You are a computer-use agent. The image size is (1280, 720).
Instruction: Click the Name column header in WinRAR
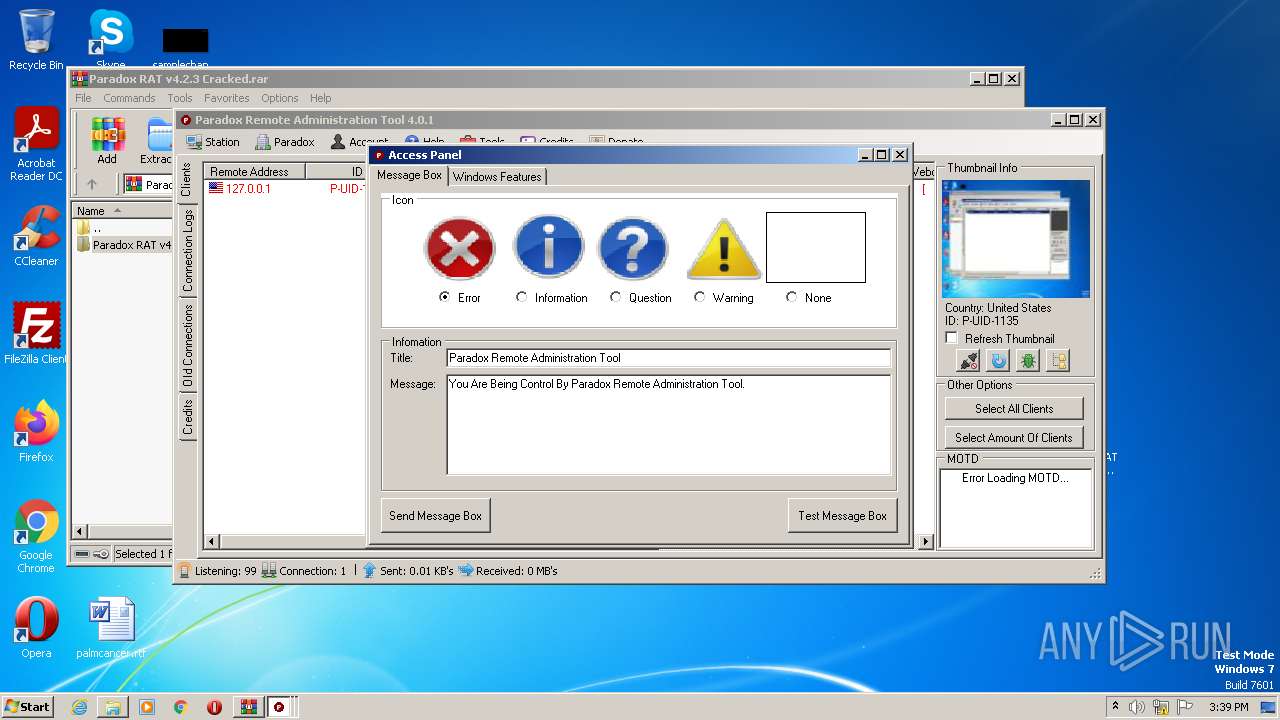[122, 211]
